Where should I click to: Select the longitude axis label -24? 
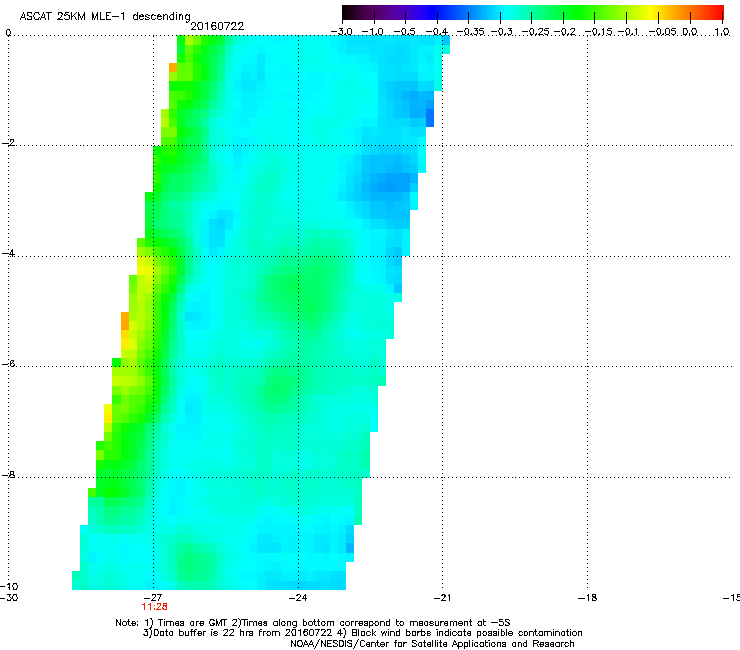pos(298,597)
